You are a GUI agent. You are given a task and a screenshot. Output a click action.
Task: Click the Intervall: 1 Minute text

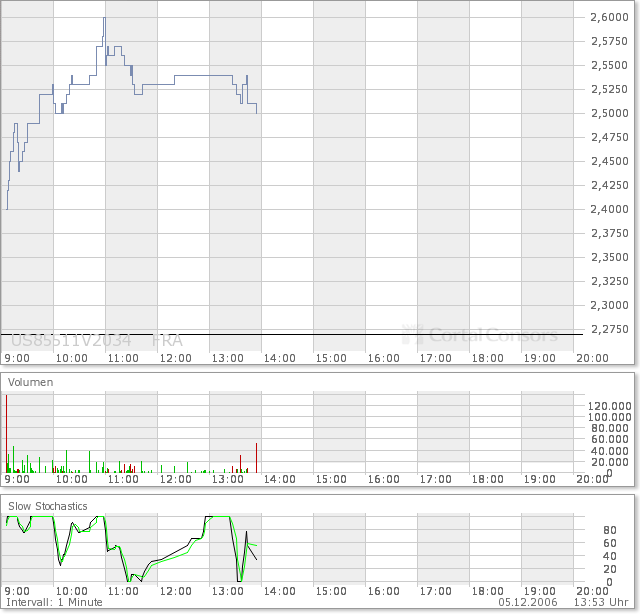click(54, 602)
